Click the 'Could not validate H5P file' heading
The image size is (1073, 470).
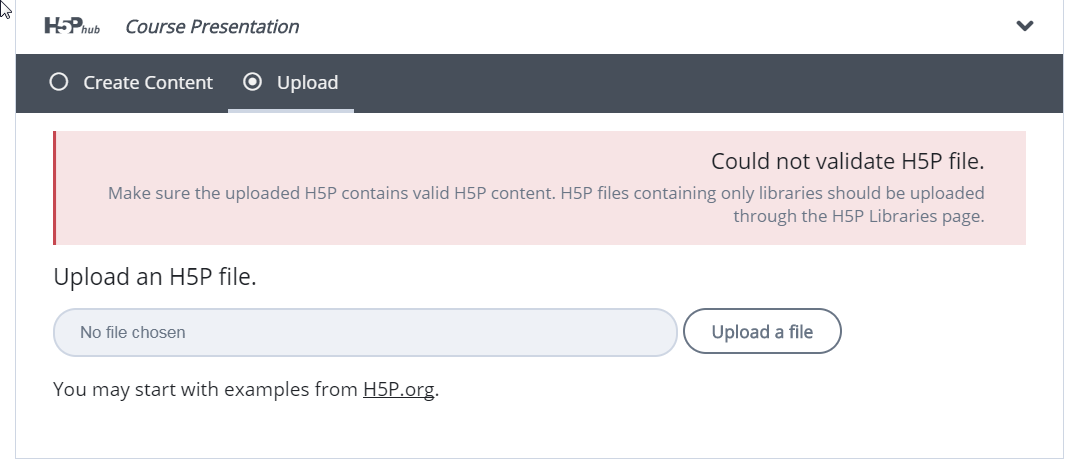click(x=847, y=161)
